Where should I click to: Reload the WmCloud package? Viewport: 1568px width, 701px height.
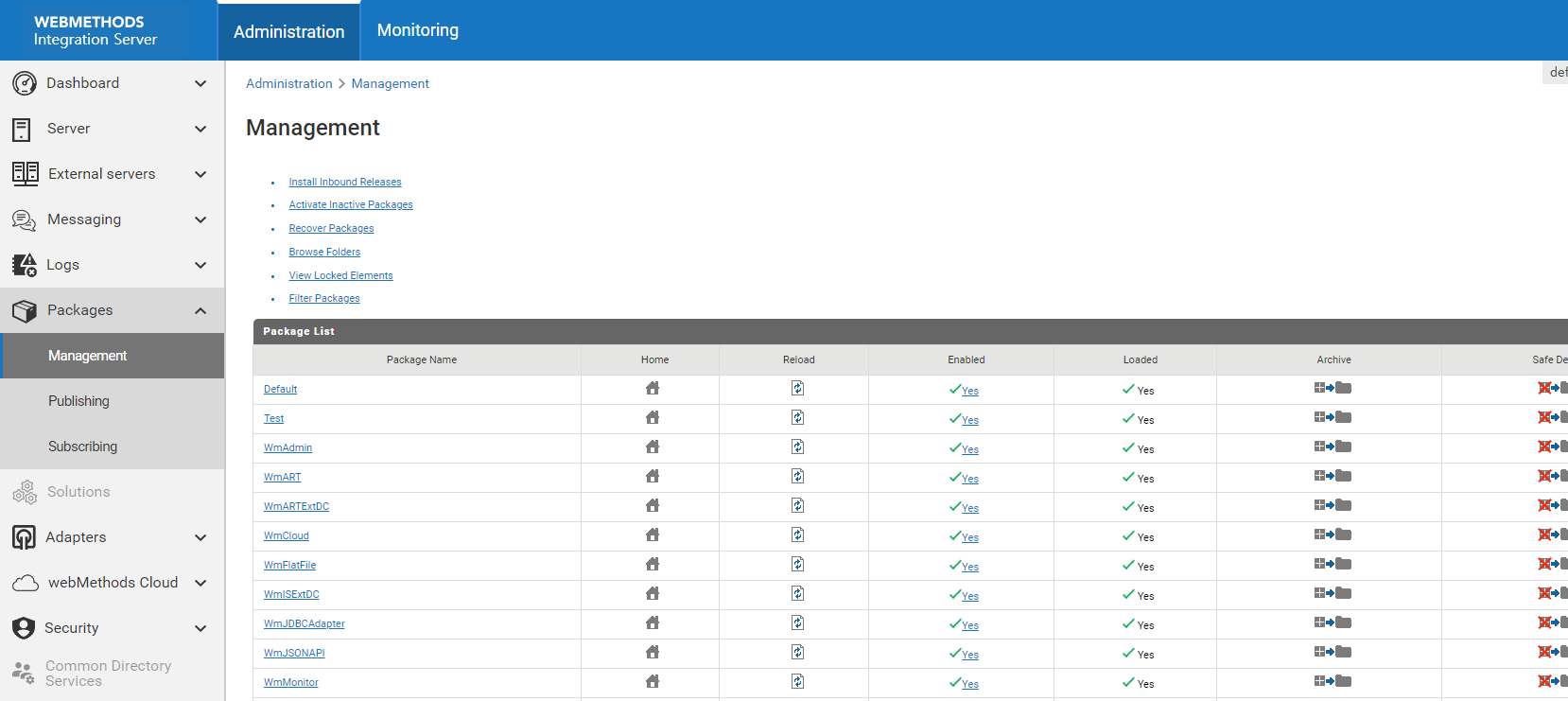click(x=798, y=535)
